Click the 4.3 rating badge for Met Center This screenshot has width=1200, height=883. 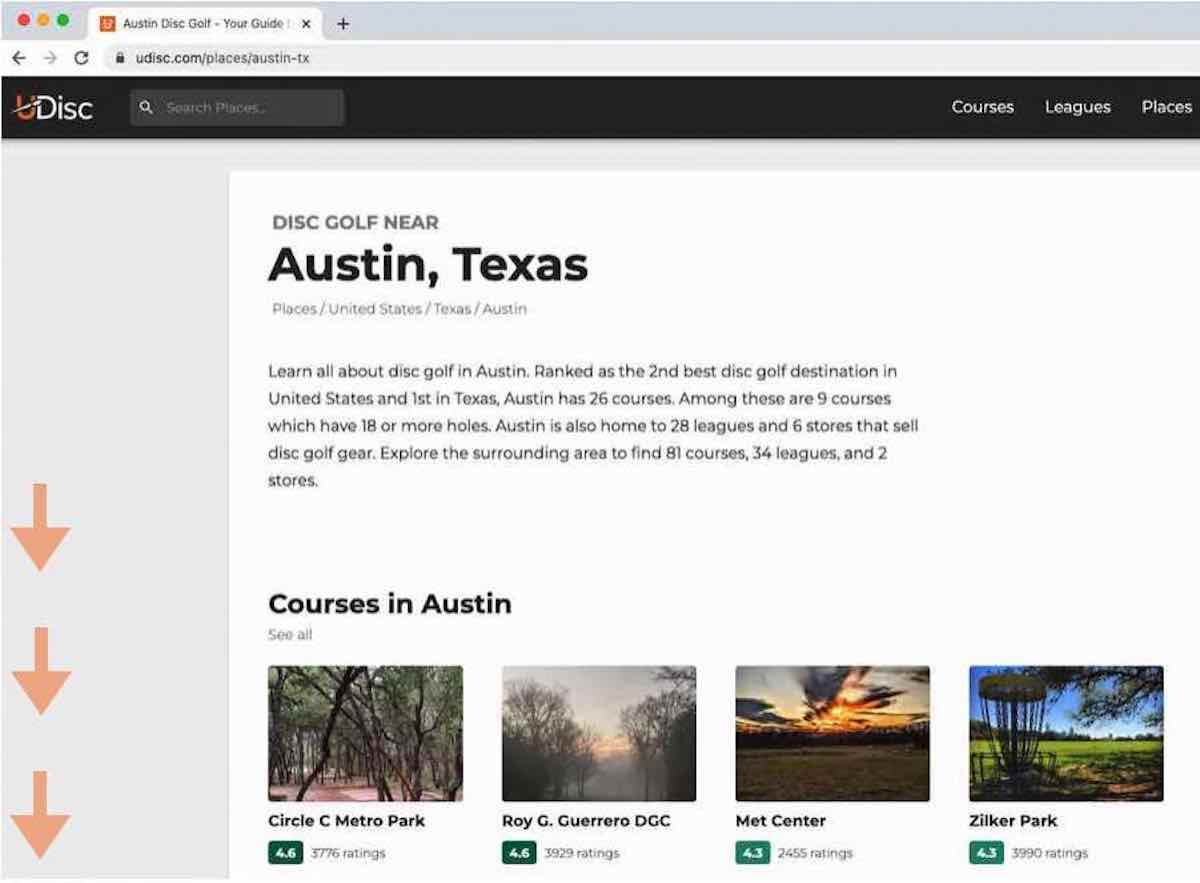(x=753, y=853)
